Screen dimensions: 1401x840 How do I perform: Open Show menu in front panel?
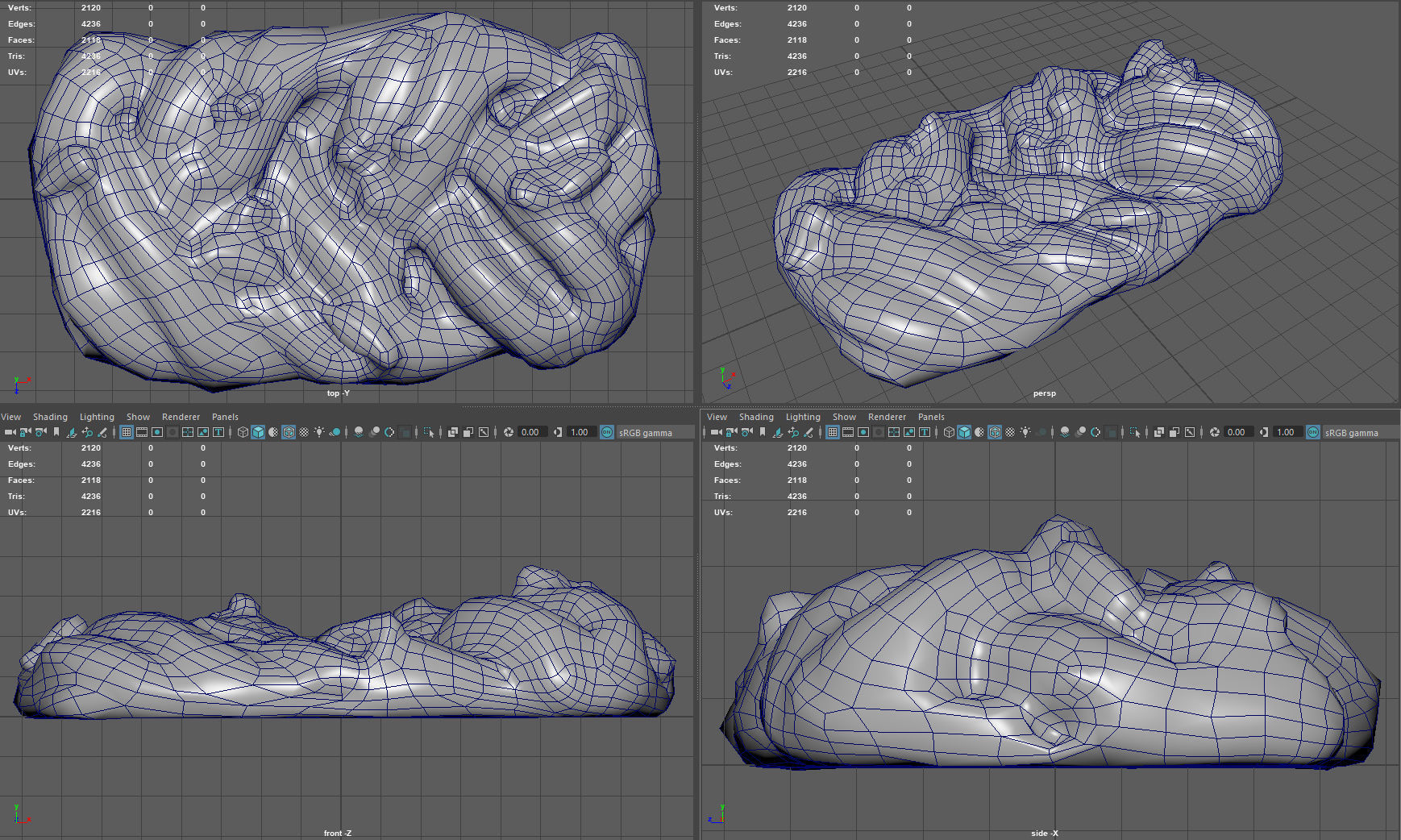(x=138, y=417)
